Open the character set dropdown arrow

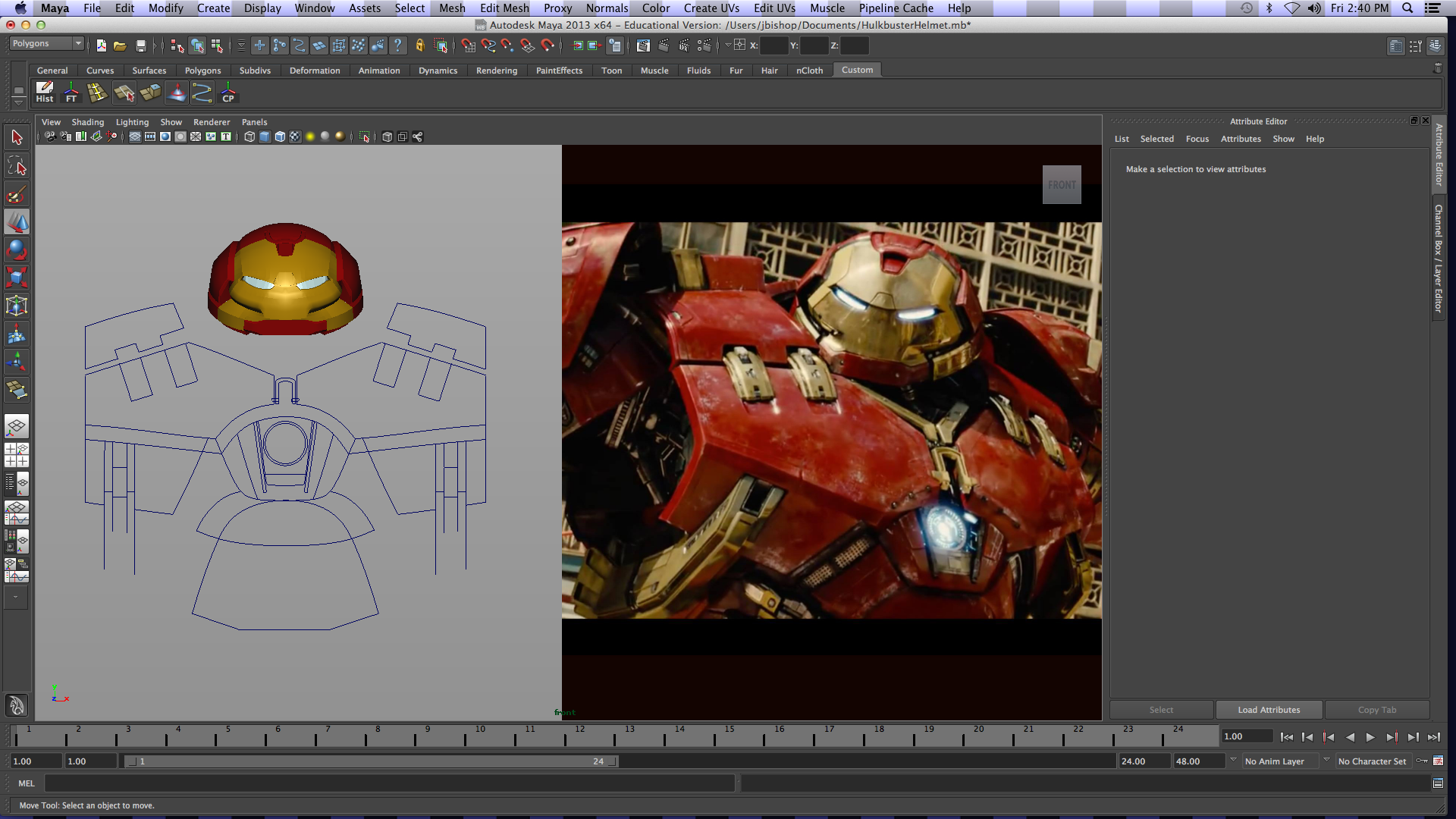(x=1326, y=760)
